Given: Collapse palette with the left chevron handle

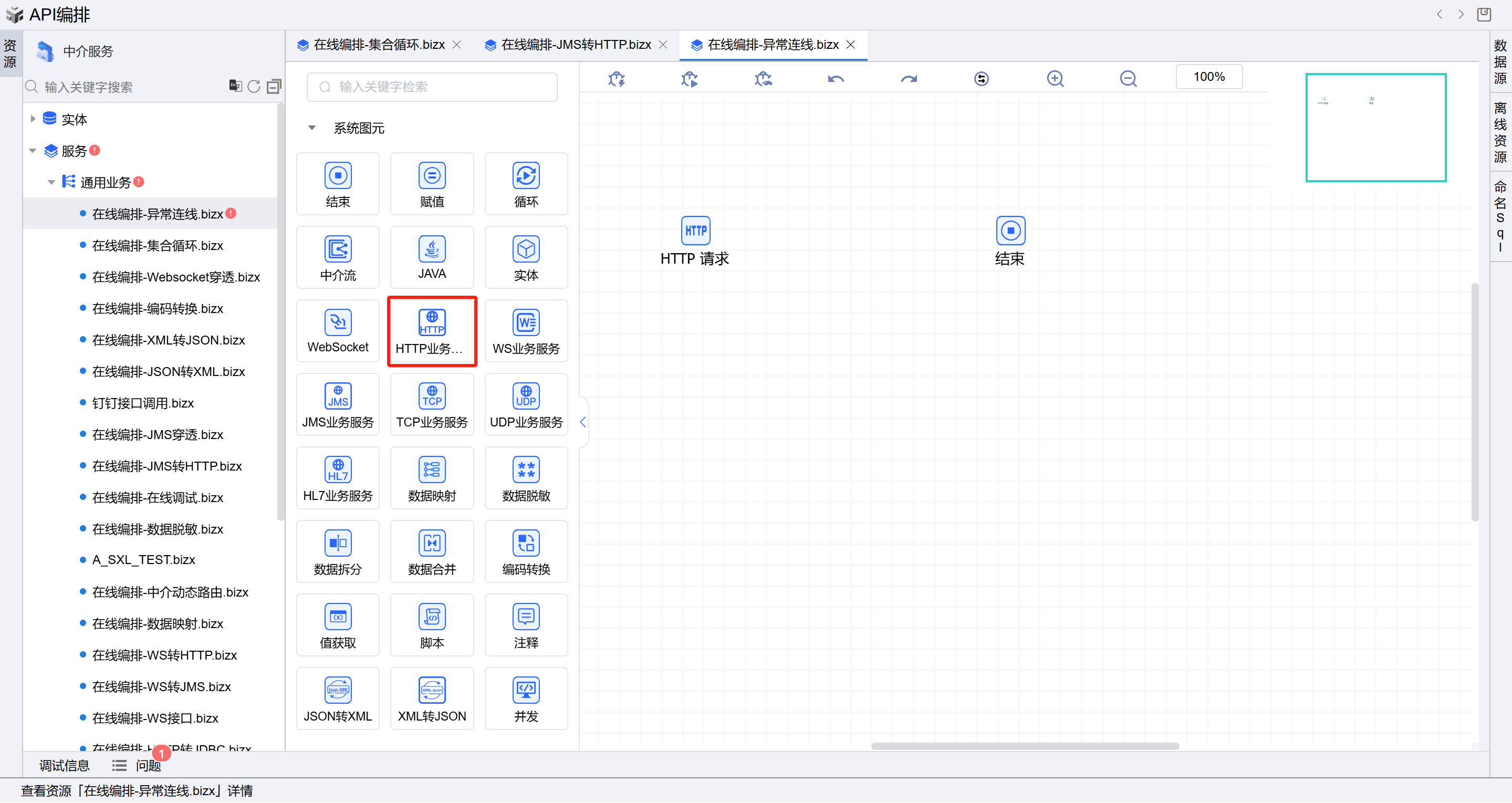Looking at the screenshot, I should (x=582, y=422).
